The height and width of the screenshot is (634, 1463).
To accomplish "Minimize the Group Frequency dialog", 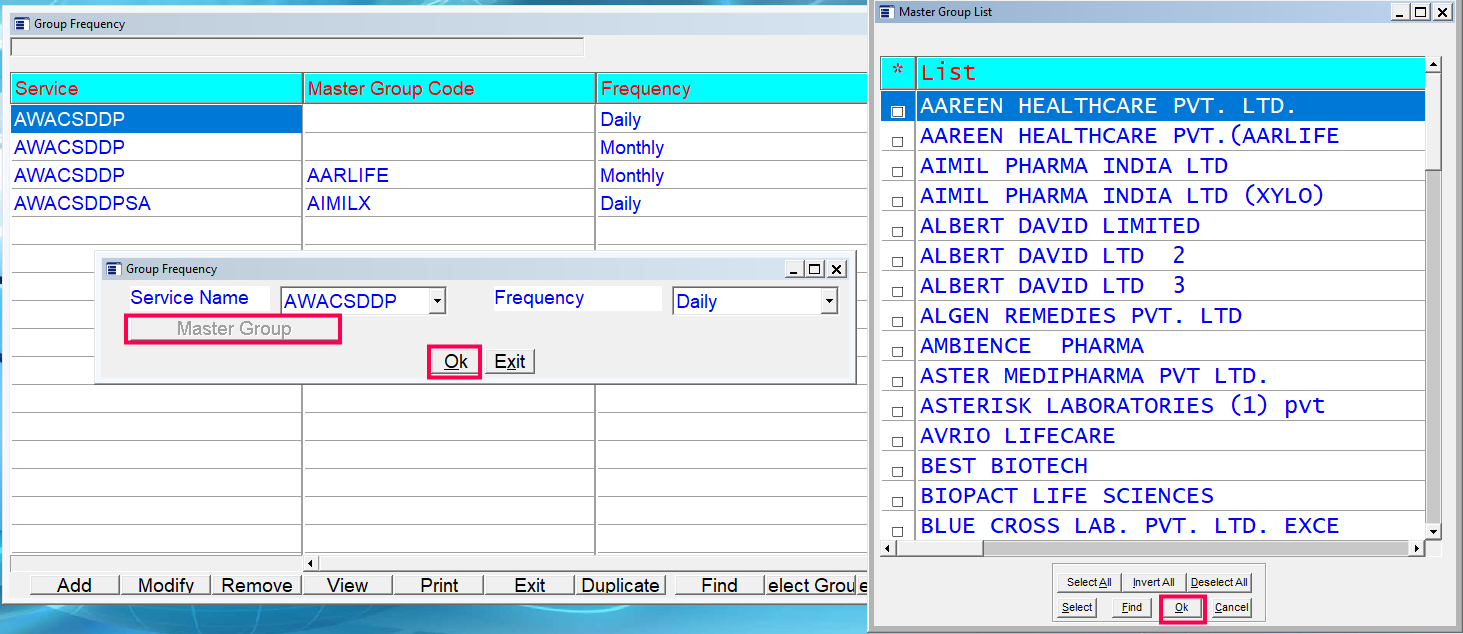I will (794, 269).
